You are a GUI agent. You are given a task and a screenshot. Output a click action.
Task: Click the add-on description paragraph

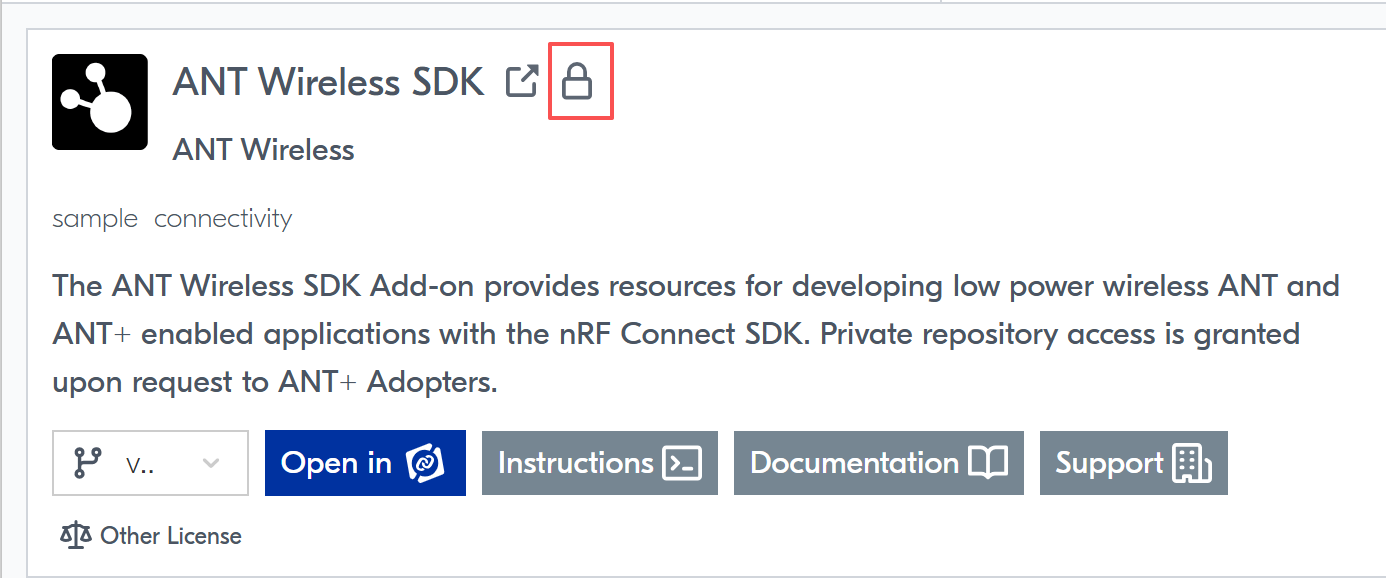tap(696, 334)
